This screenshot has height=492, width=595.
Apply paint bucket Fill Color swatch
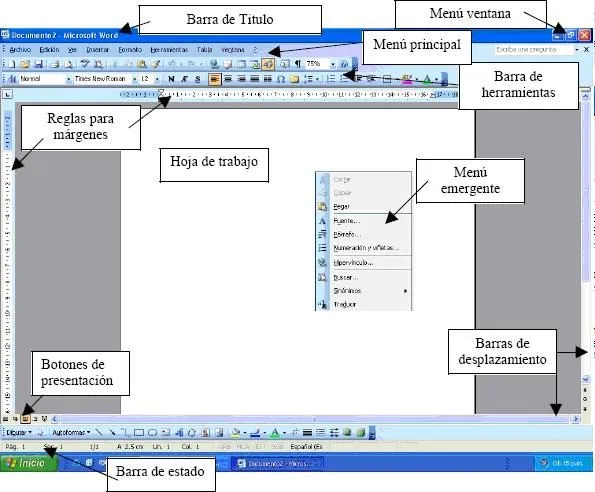[236, 432]
